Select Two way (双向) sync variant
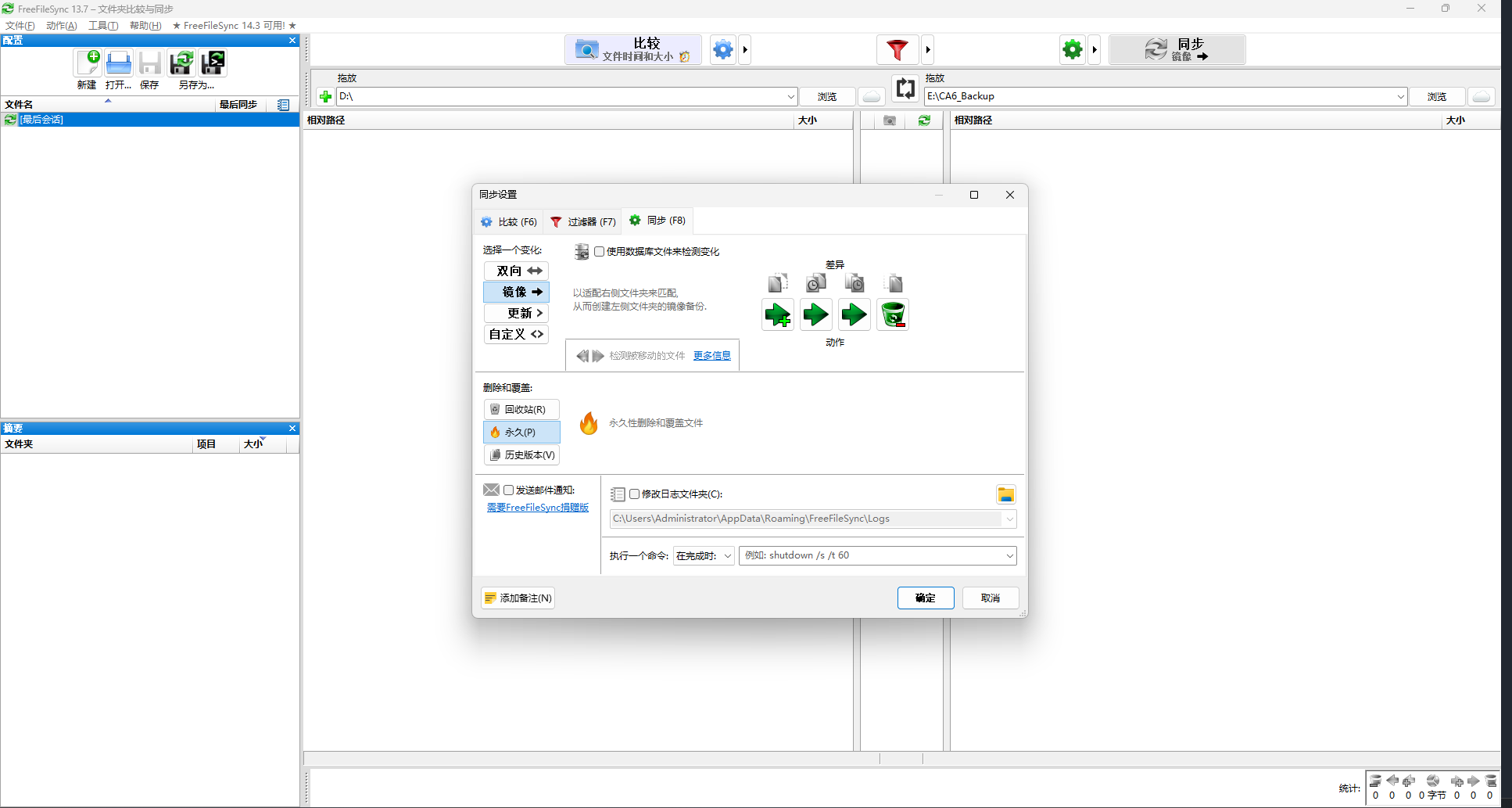Viewport: 1512px width, 808px height. [x=516, y=271]
